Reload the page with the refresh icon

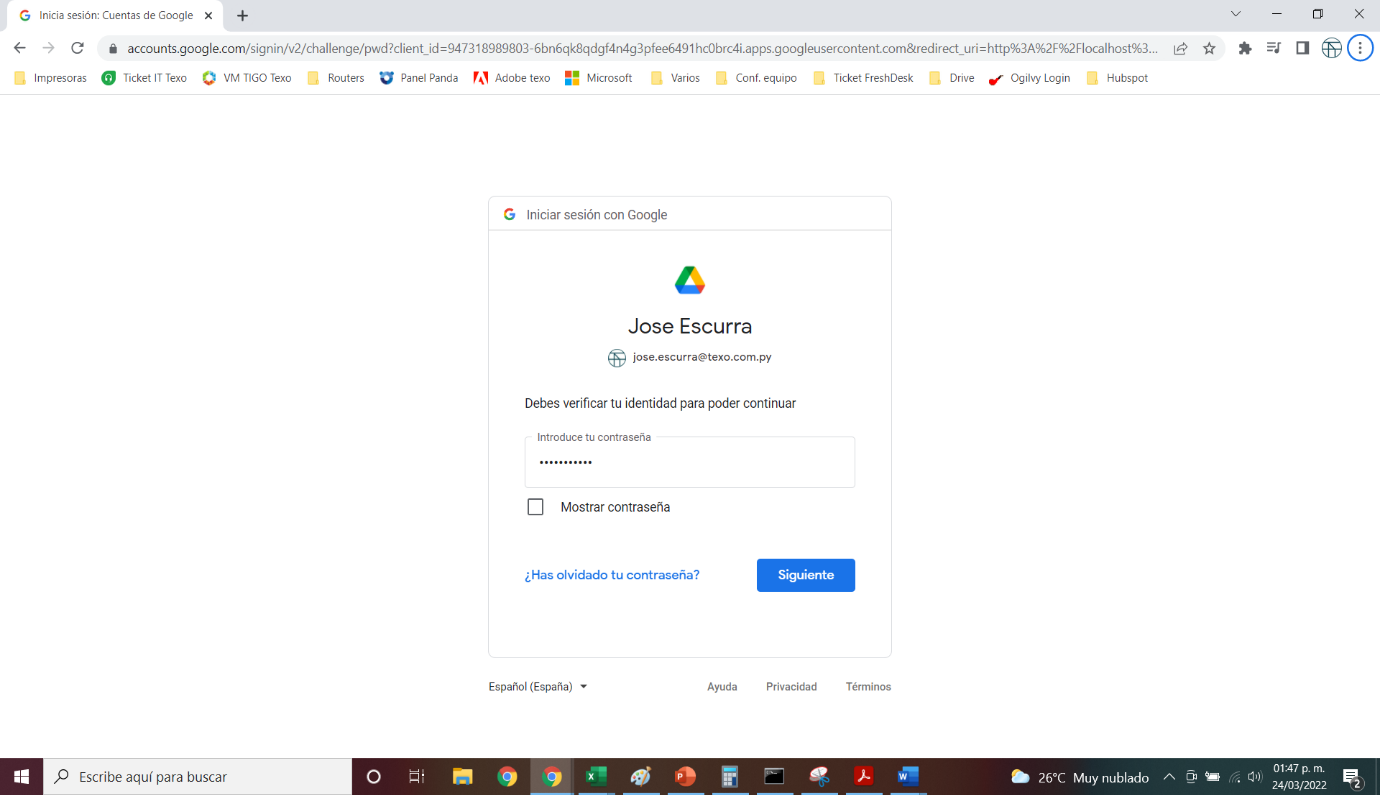[x=77, y=48]
